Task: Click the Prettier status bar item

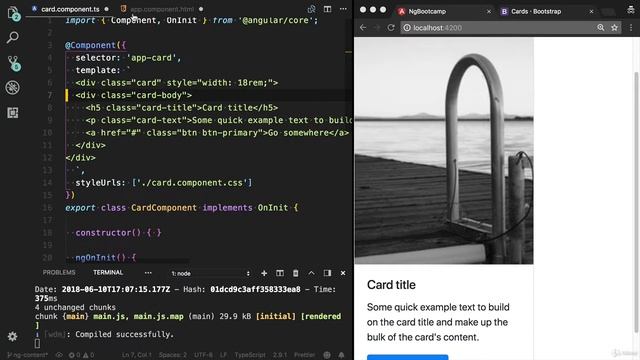Action: click(x=304, y=355)
